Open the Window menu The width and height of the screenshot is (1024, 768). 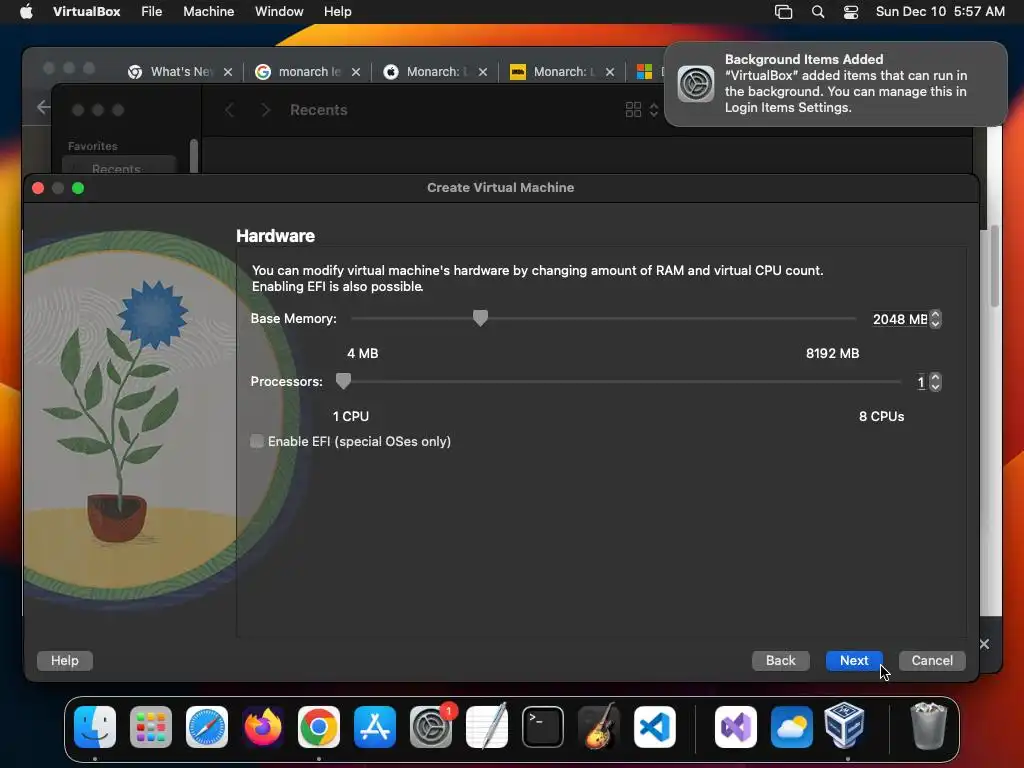tap(279, 11)
